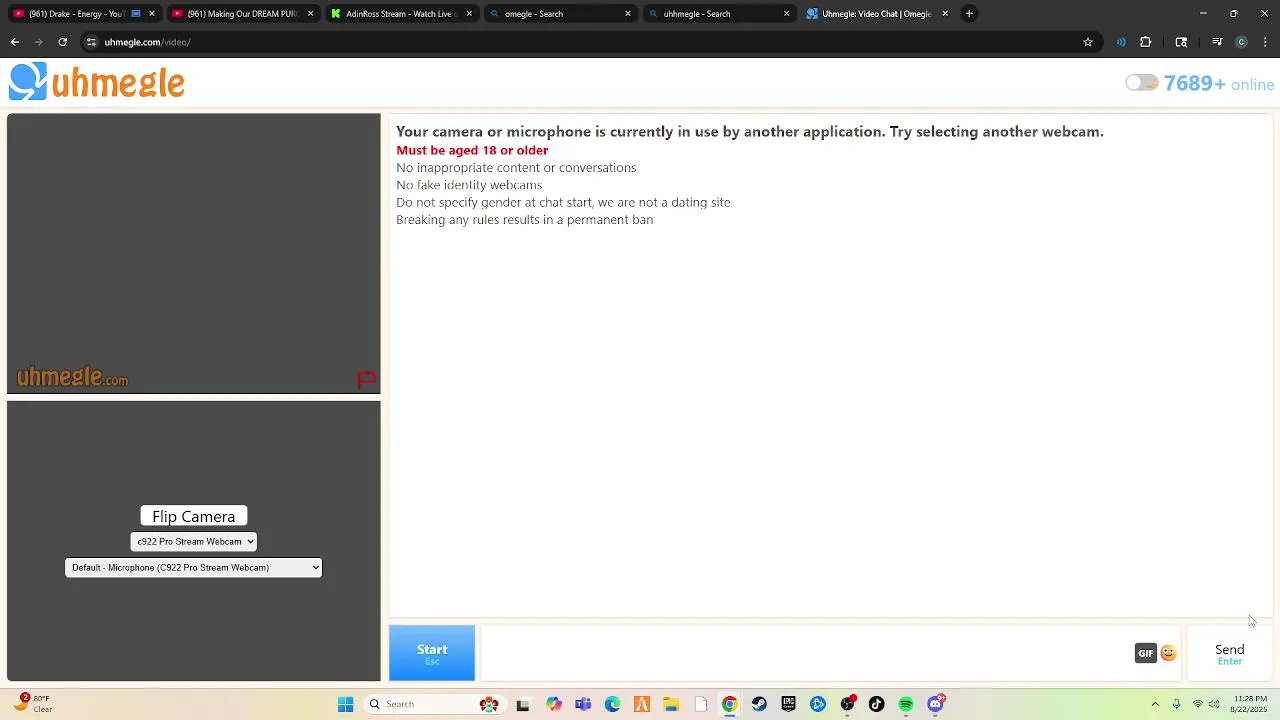Open TikTok from the taskbar
The image size is (1280, 720).
(x=877, y=704)
